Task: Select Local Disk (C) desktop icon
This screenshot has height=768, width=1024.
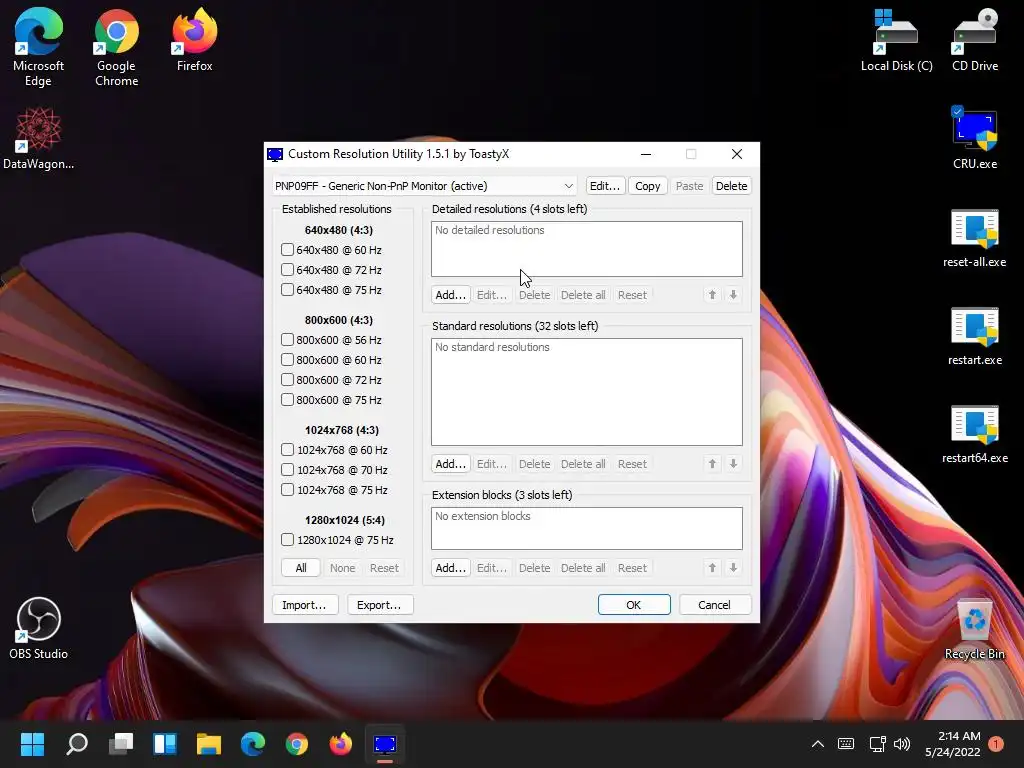Action: click(x=897, y=40)
